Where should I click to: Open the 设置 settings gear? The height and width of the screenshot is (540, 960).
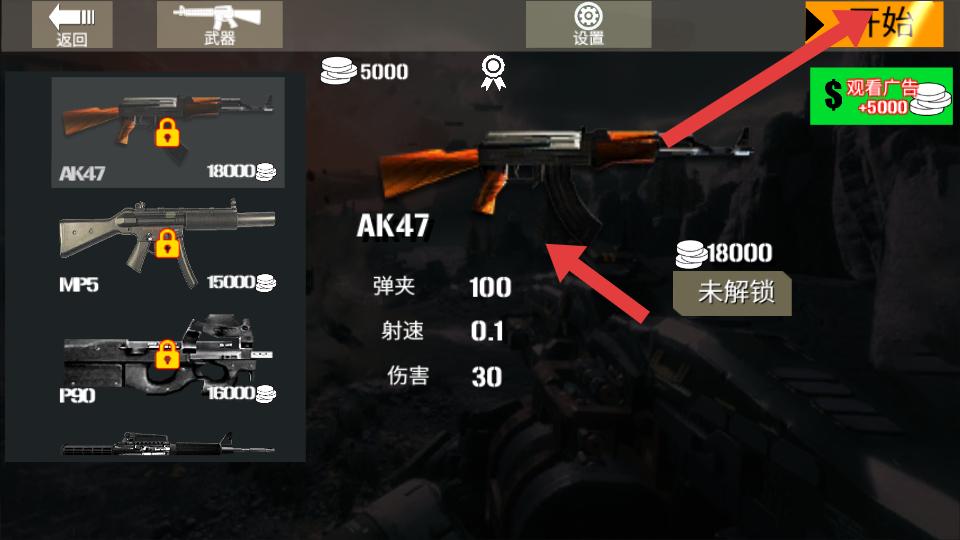pos(588,24)
